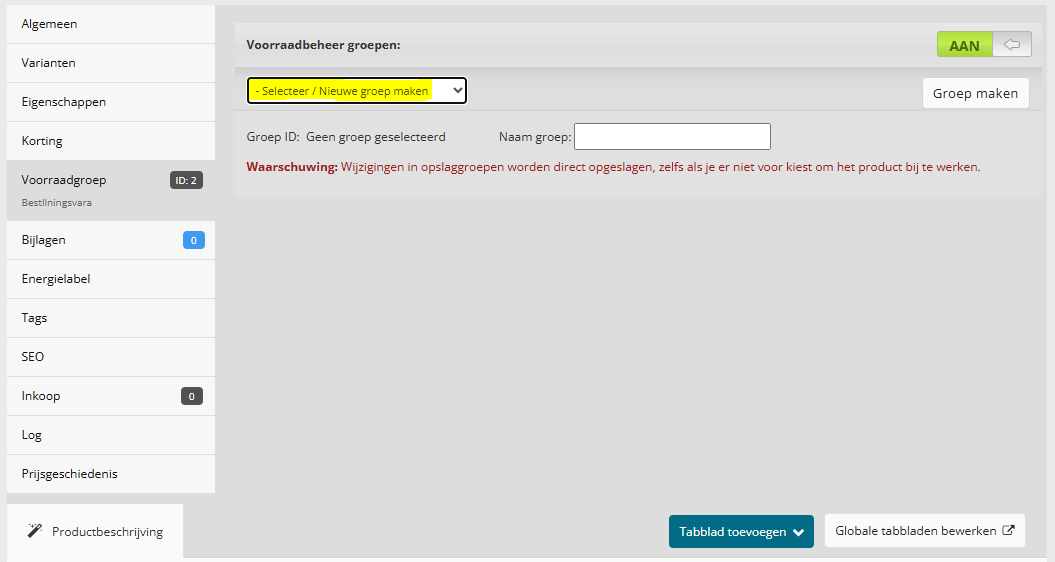Open the Selecteer / Nieuwe groep maken dropdown

[x=357, y=91]
